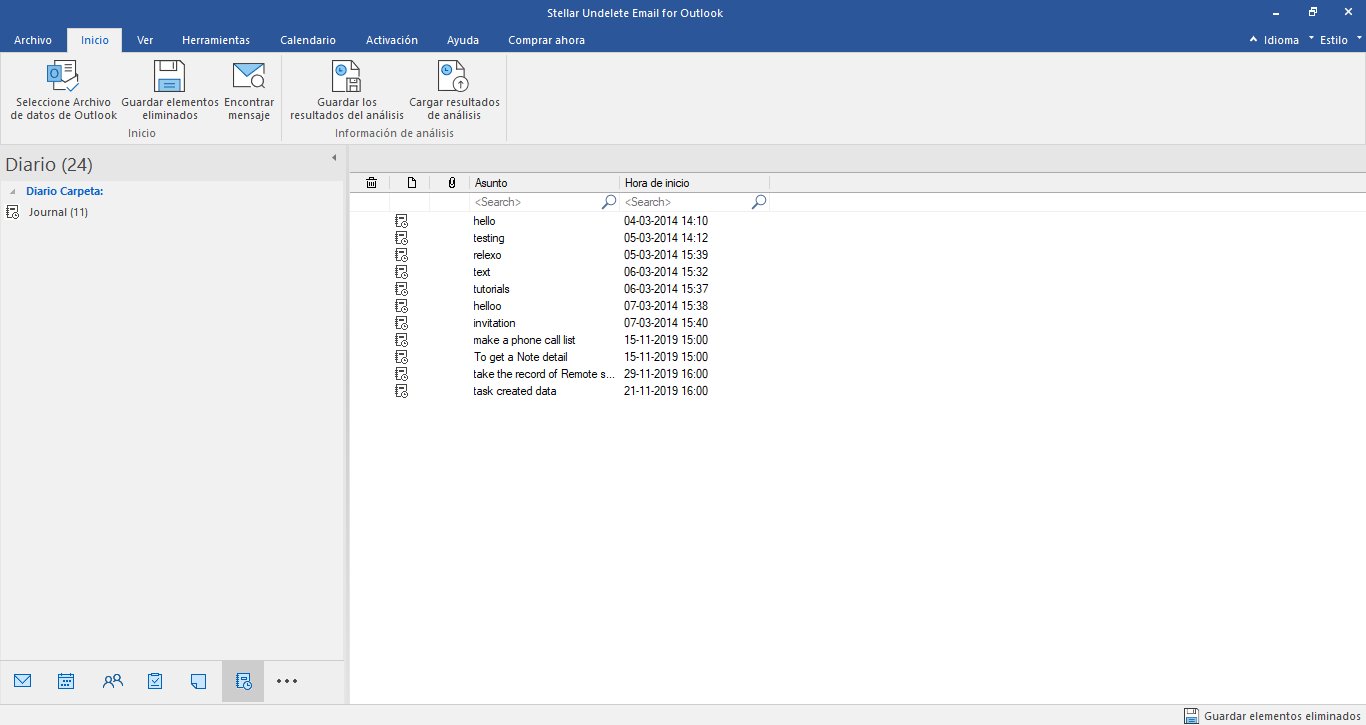Open the Ayuda tab

click(x=463, y=40)
